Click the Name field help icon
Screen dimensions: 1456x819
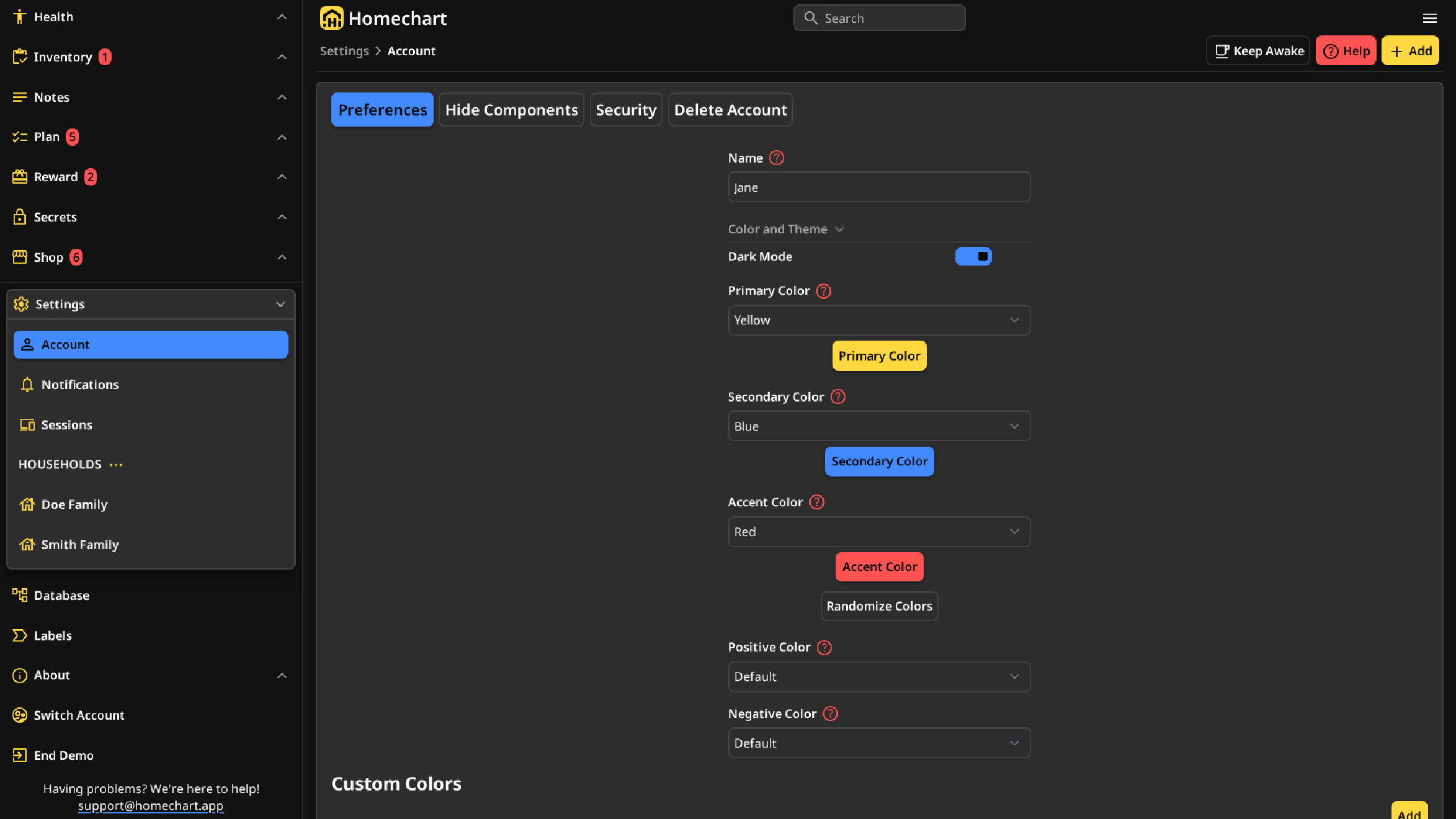click(x=776, y=158)
